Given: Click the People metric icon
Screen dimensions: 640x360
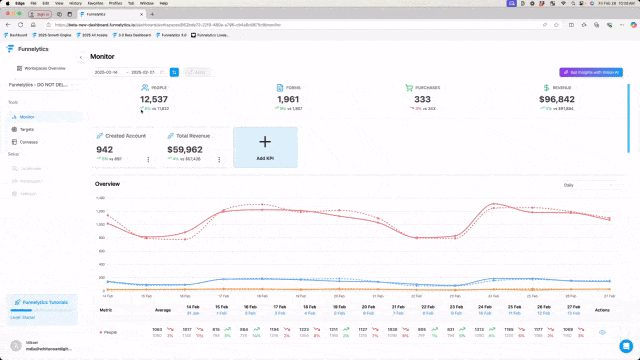Looking at the screenshot, I should (145, 88).
